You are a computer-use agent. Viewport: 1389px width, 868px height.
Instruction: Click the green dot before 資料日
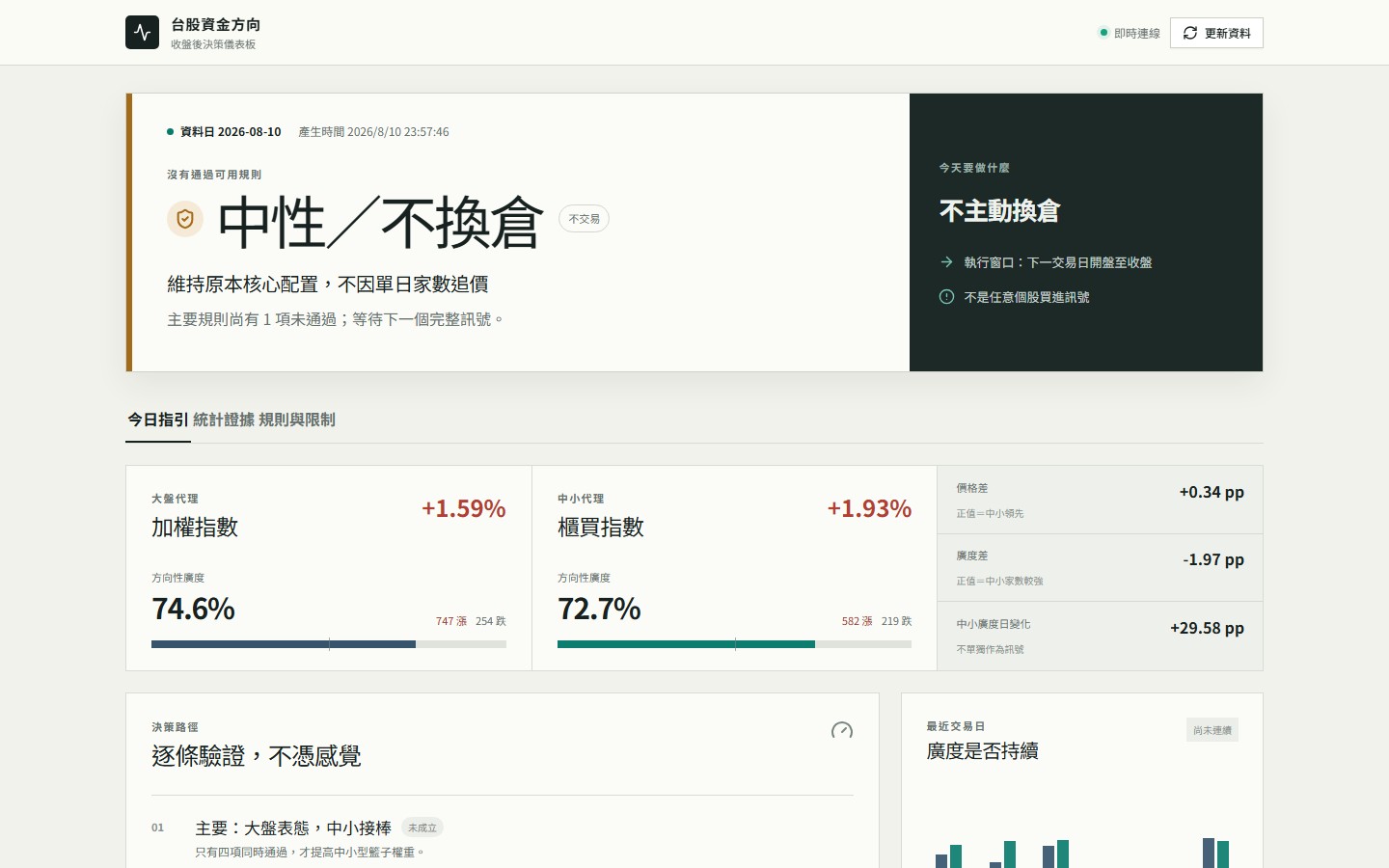(x=171, y=132)
